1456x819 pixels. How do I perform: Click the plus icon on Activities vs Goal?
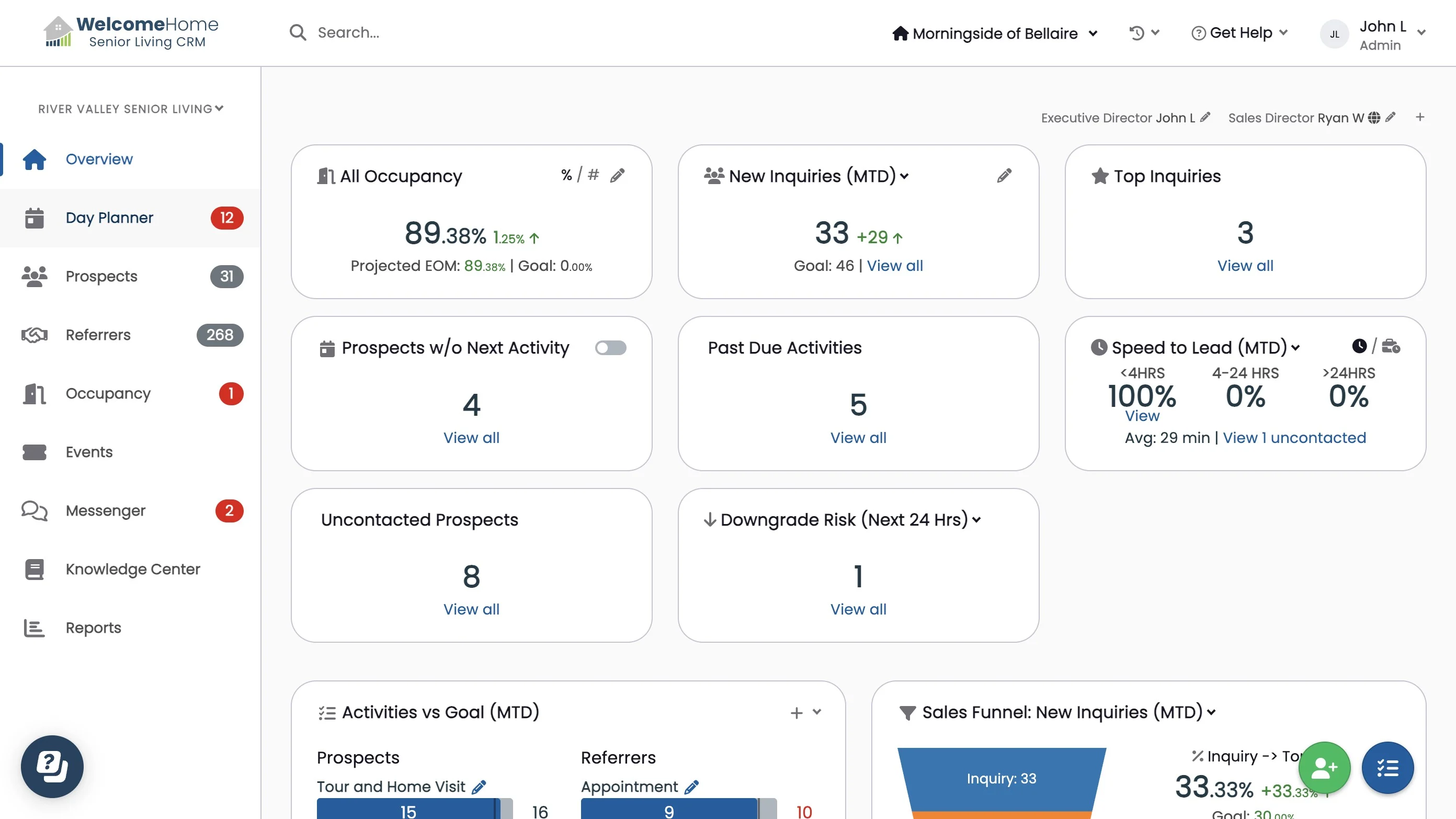point(796,713)
